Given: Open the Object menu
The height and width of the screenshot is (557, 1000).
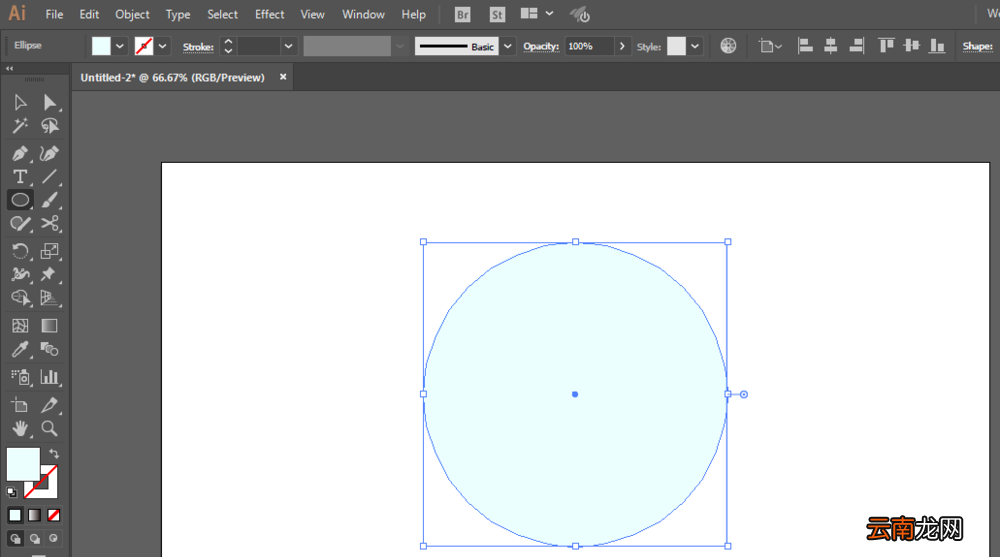Looking at the screenshot, I should tap(132, 14).
